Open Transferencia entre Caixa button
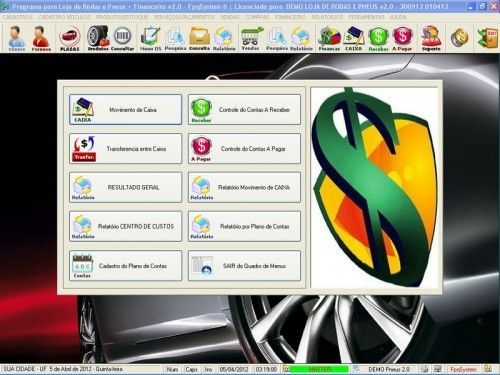This screenshot has height=375, width=500. point(126,149)
